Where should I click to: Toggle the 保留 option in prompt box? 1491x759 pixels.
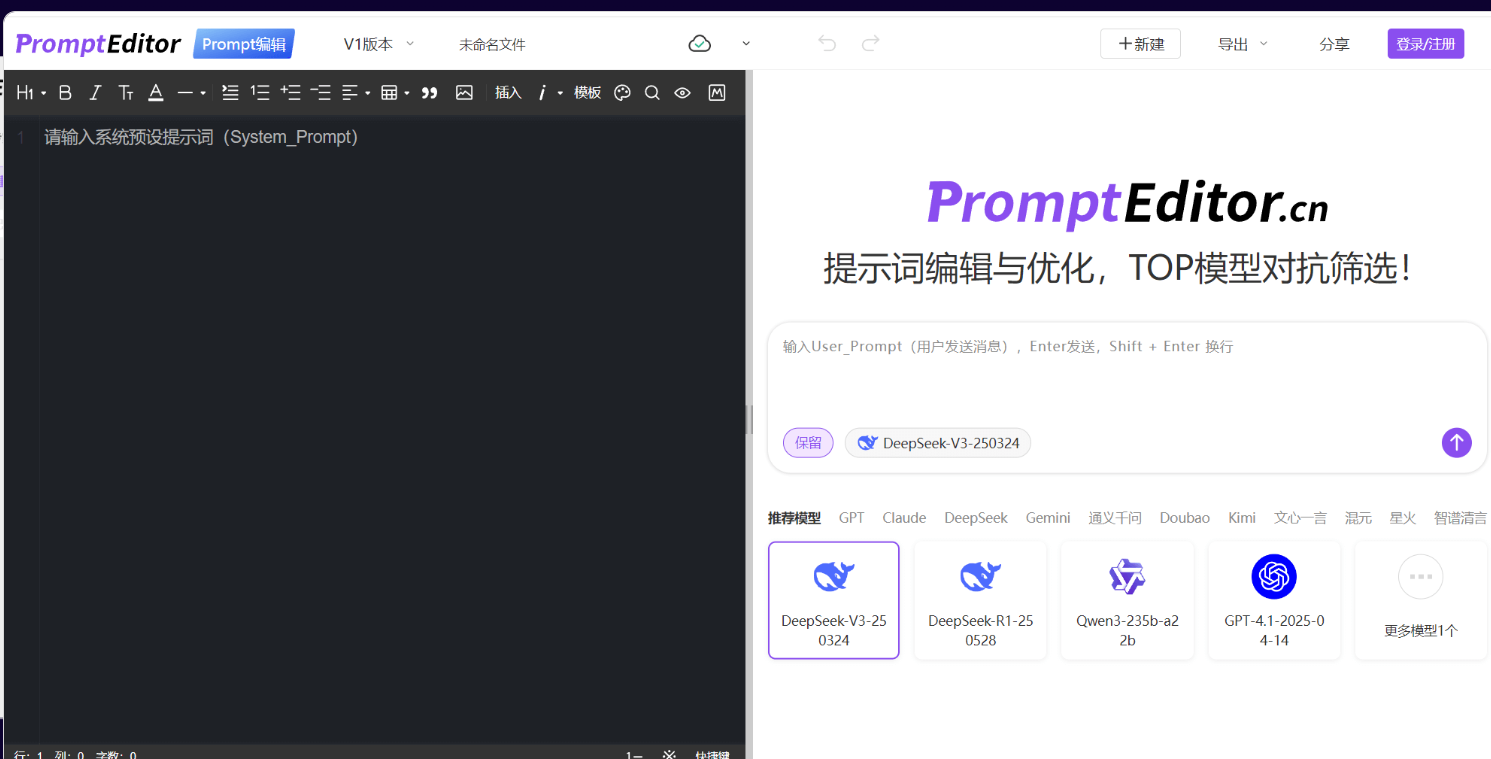[808, 443]
